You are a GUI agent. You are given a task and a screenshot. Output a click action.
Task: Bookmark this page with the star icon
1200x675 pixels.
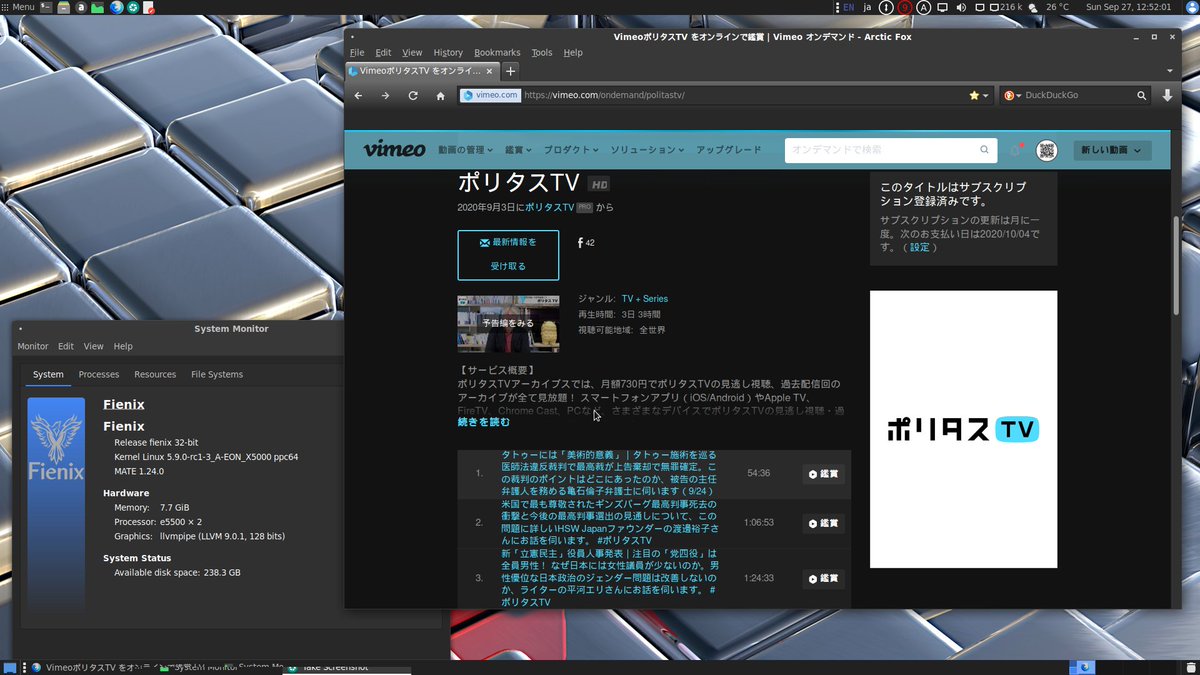974,95
